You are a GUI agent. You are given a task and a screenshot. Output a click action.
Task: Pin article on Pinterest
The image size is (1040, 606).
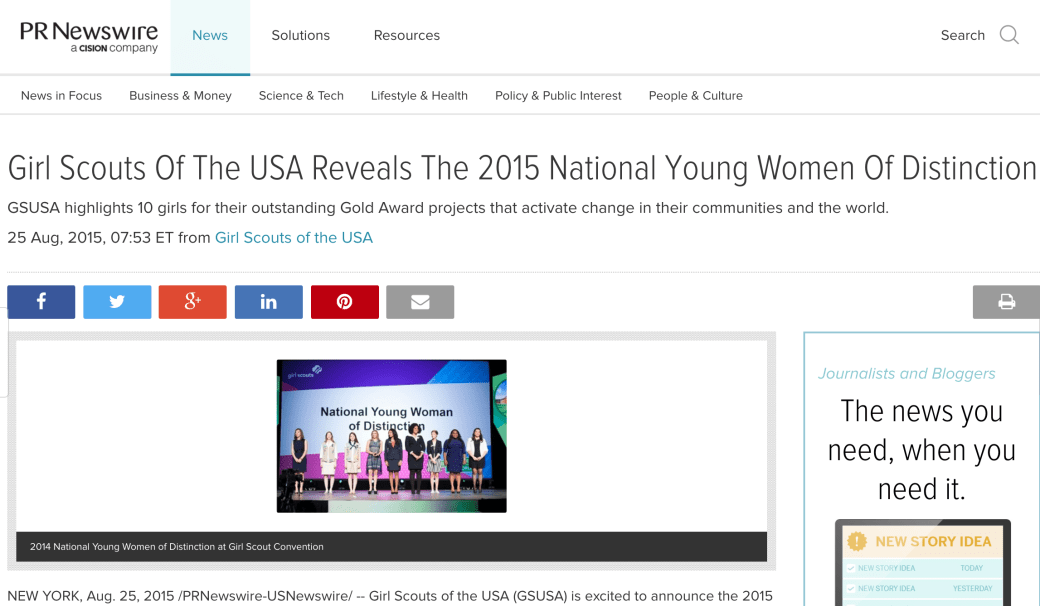click(x=345, y=302)
